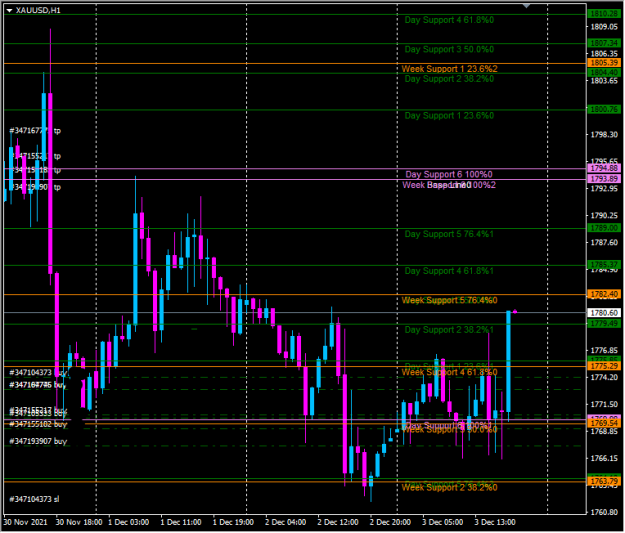The image size is (625, 533).
Task: Click the 30 Nov 18:00 time label
Action: 79,522
